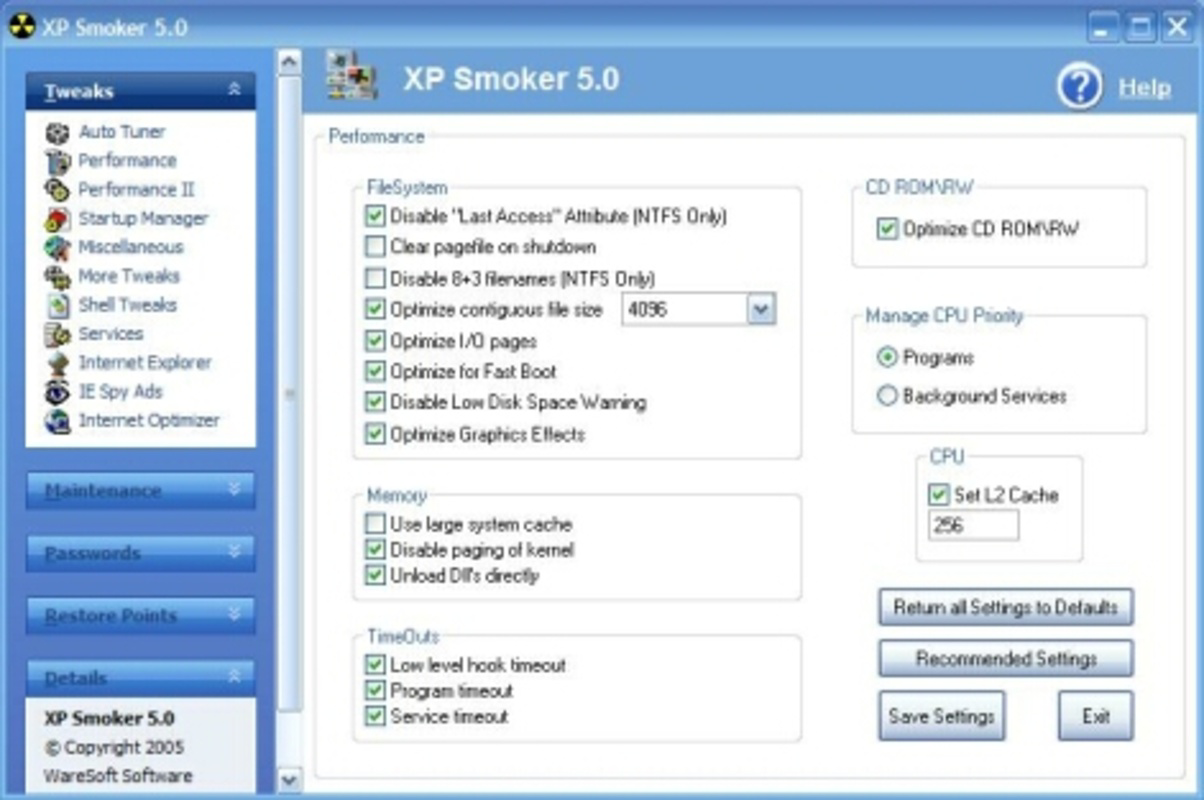Click the Internet Explorer tweaks icon
Screen dimensions: 1204x800
pyautogui.click(x=144, y=363)
